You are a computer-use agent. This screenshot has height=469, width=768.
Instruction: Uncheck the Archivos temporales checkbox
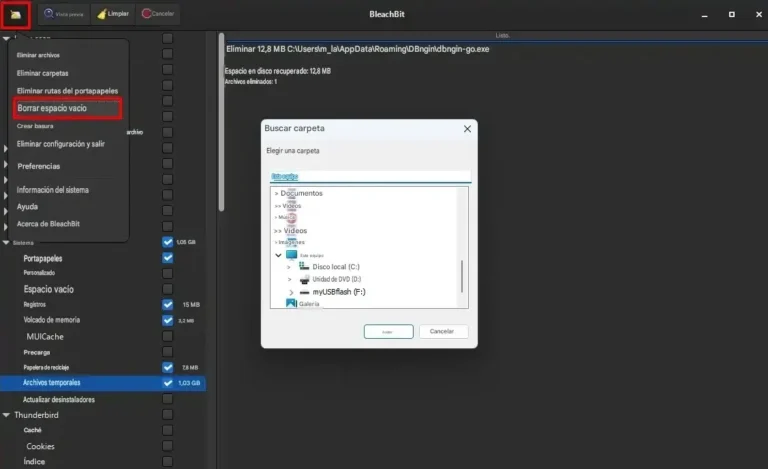pos(168,383)
